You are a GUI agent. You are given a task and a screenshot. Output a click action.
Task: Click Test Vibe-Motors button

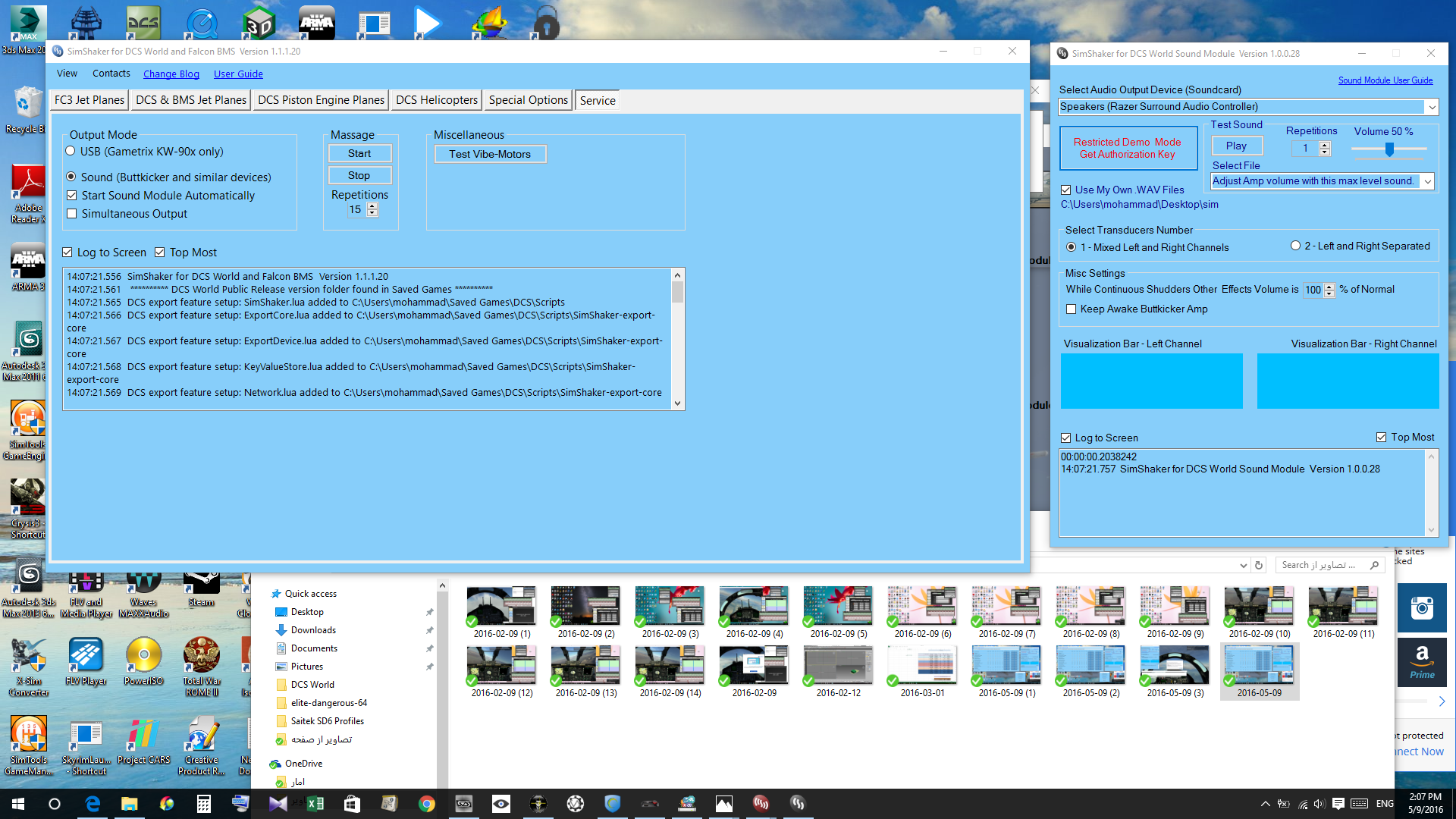click(x=490, y=154)
